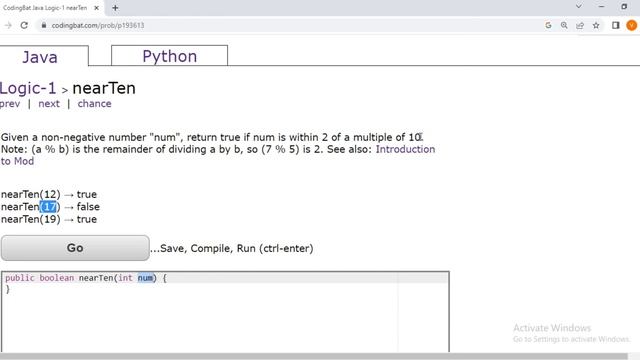Restore down the browser window

624,7
